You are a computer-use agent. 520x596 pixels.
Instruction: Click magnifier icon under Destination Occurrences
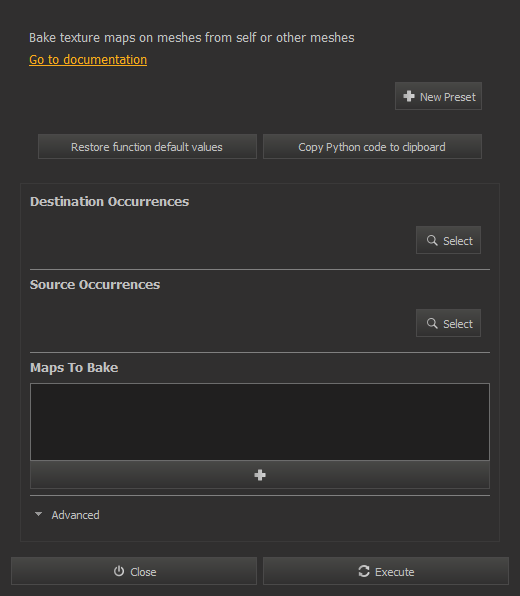pos(432,240)
